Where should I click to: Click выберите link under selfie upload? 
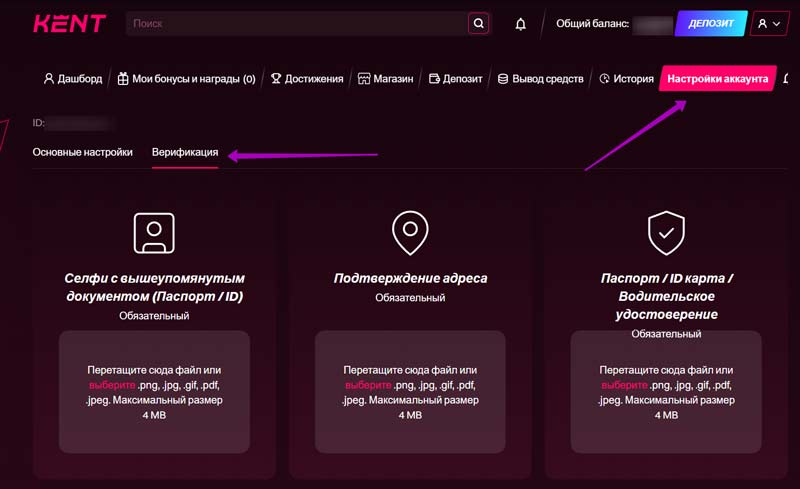tap(108, 385)
